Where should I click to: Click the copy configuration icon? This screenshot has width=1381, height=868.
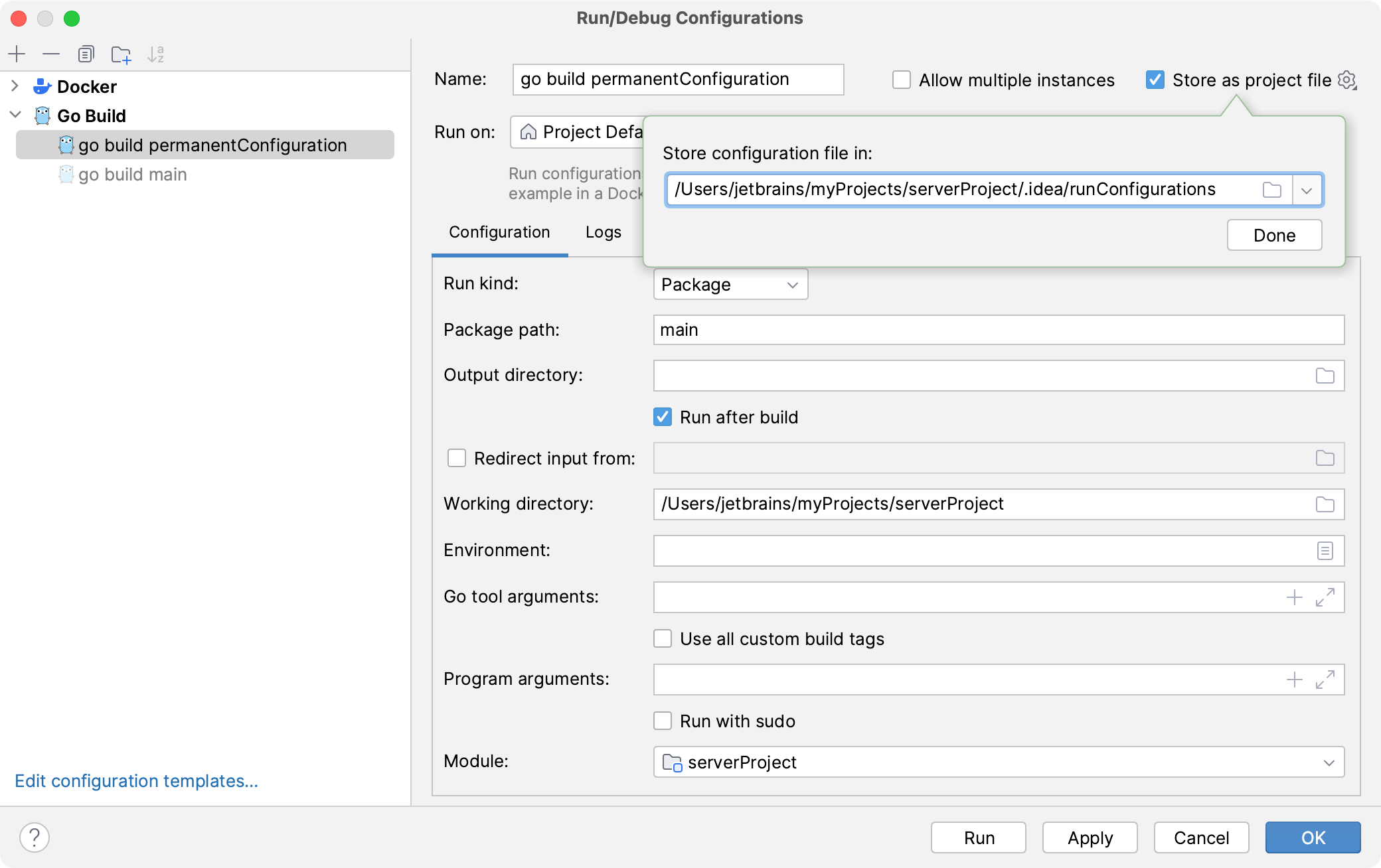tap(86, 54)
